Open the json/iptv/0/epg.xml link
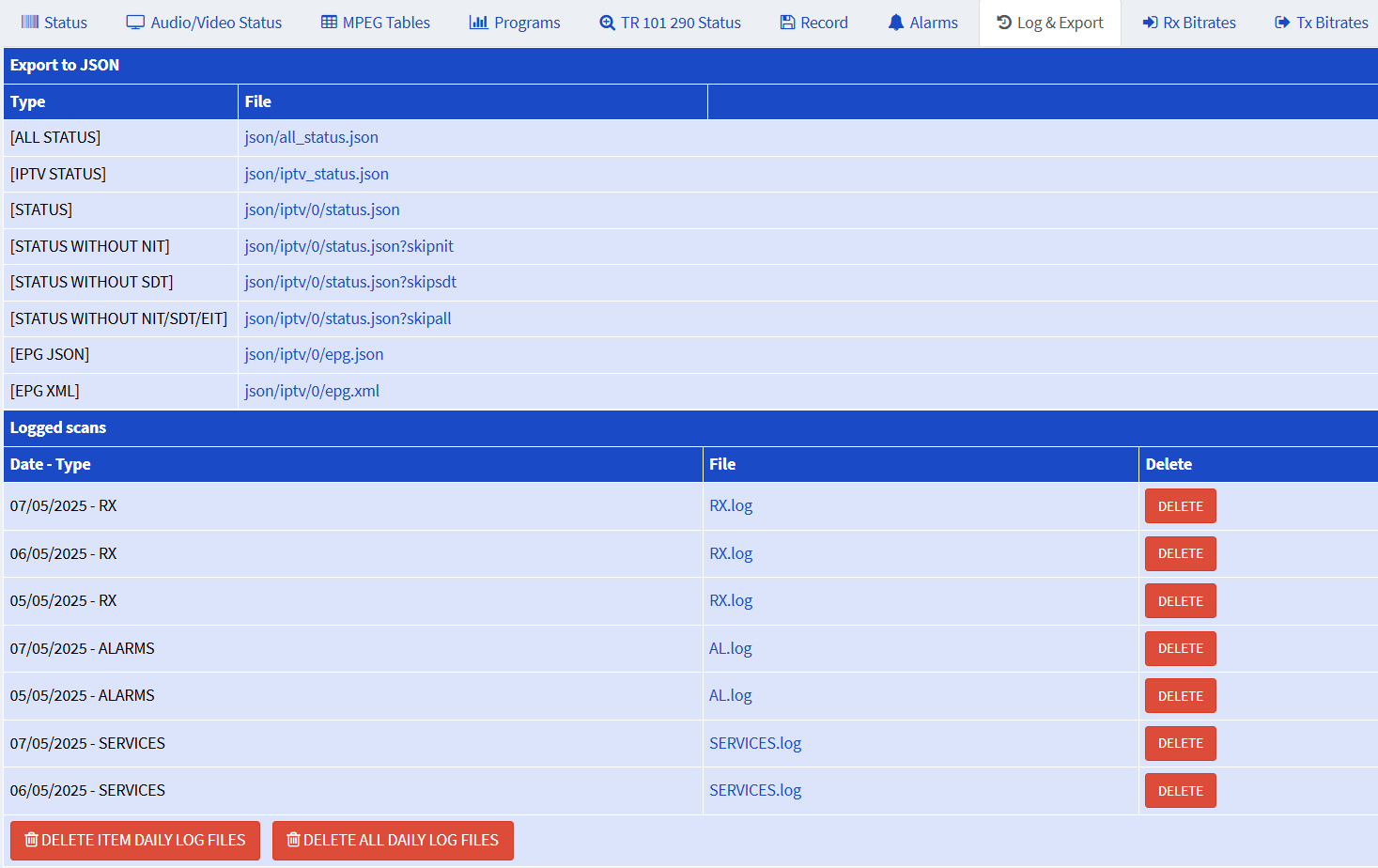 (312, 391)
